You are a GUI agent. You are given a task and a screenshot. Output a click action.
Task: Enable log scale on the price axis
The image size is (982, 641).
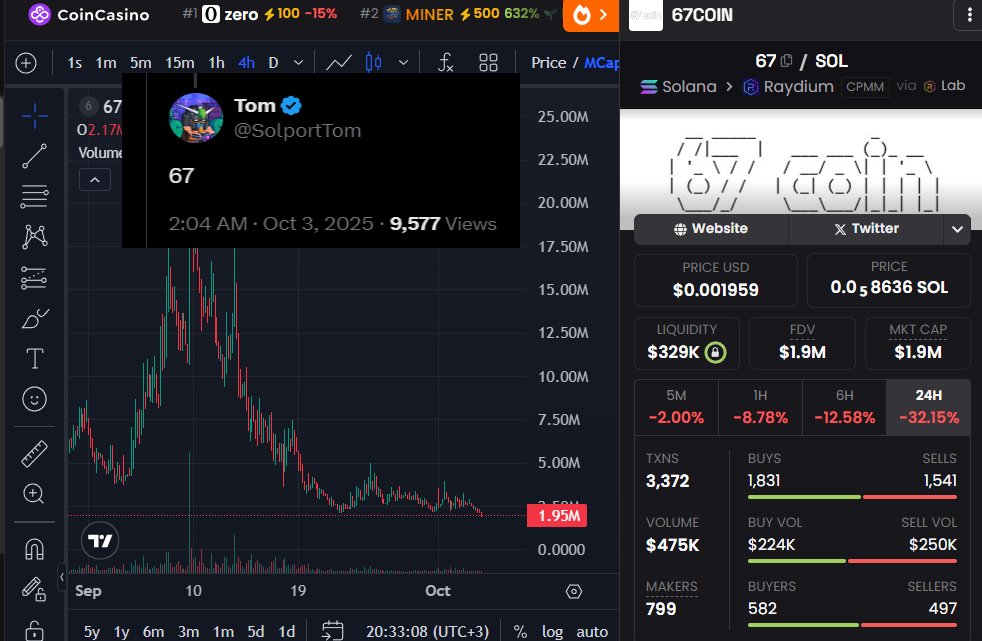tap(552, 632)
